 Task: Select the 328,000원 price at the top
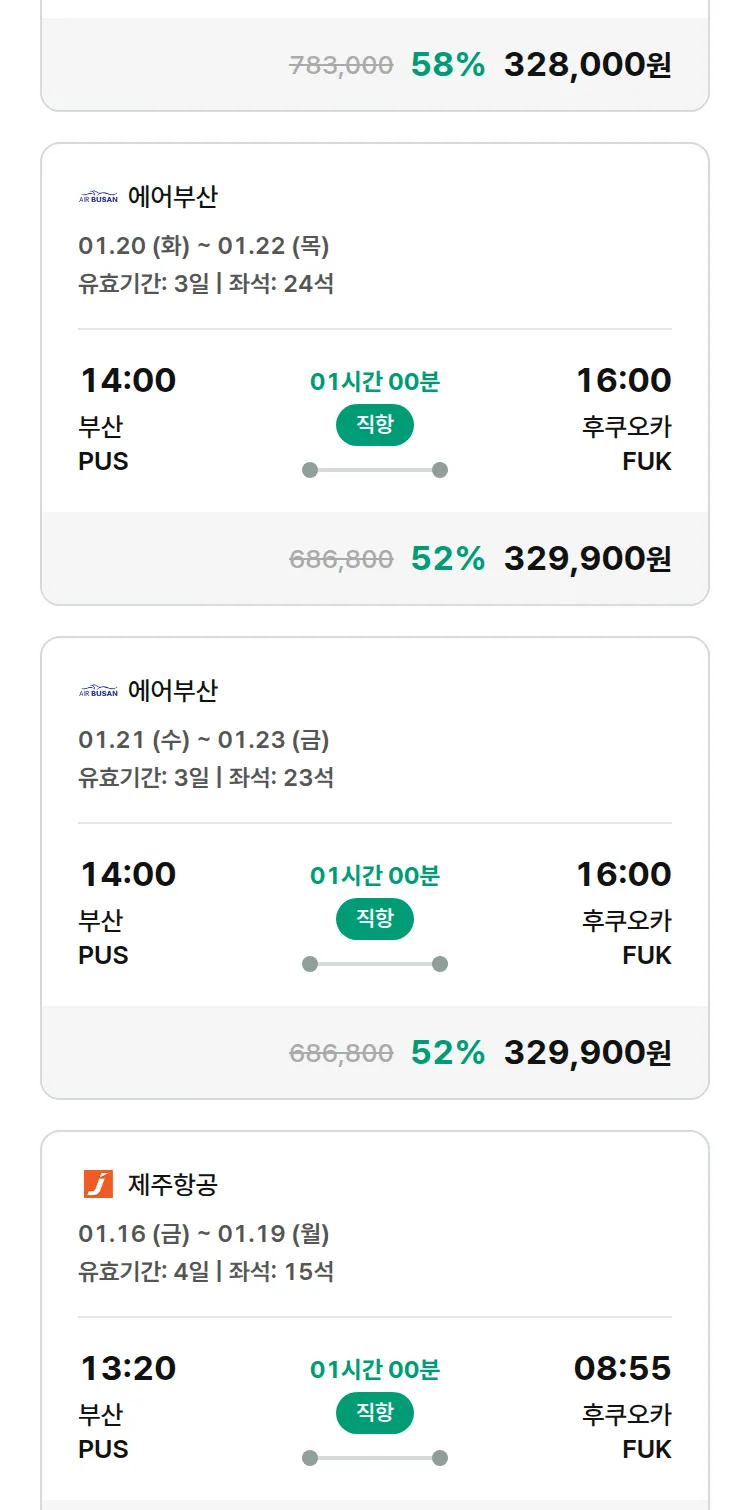[587, 65]
